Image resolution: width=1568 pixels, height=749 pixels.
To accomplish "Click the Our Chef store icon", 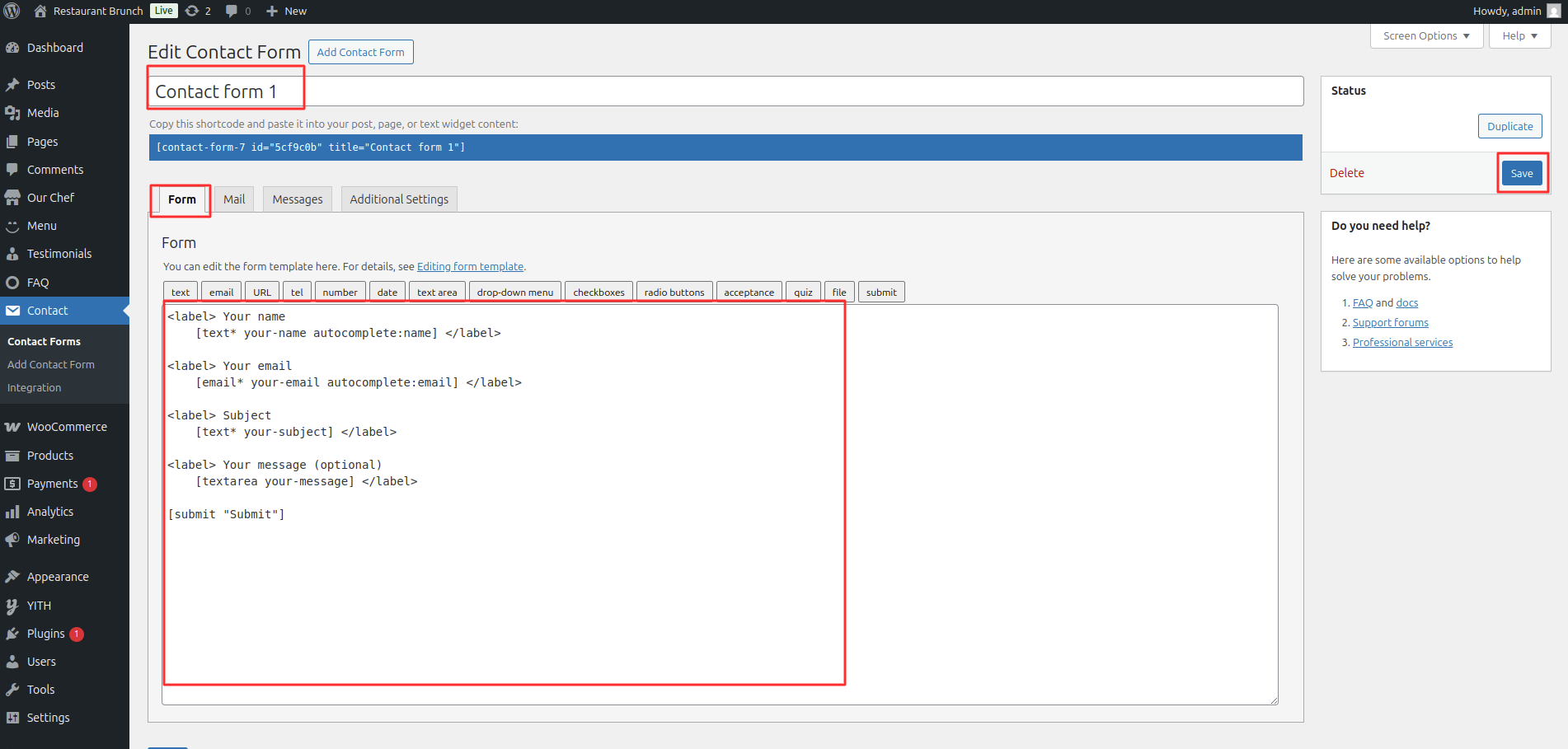I will click(12, 198).
